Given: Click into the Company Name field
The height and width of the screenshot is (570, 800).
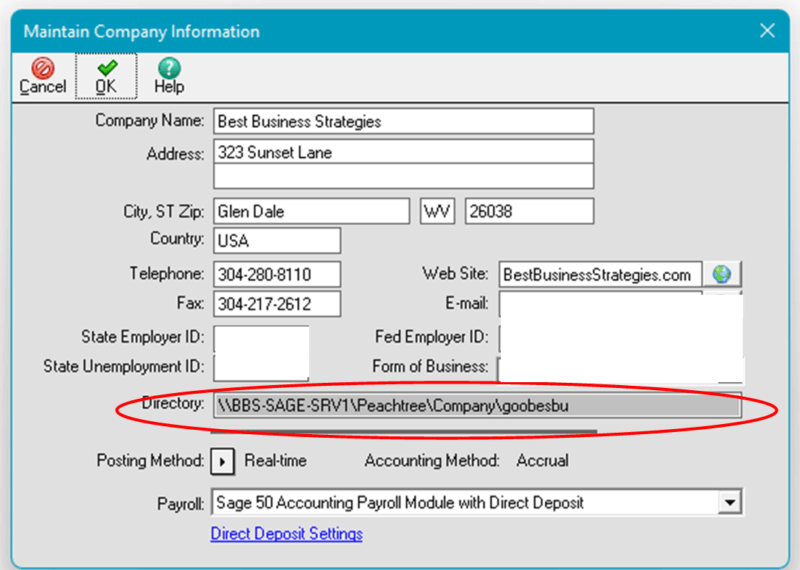Looking at the screenshot, I should point(403,121).
